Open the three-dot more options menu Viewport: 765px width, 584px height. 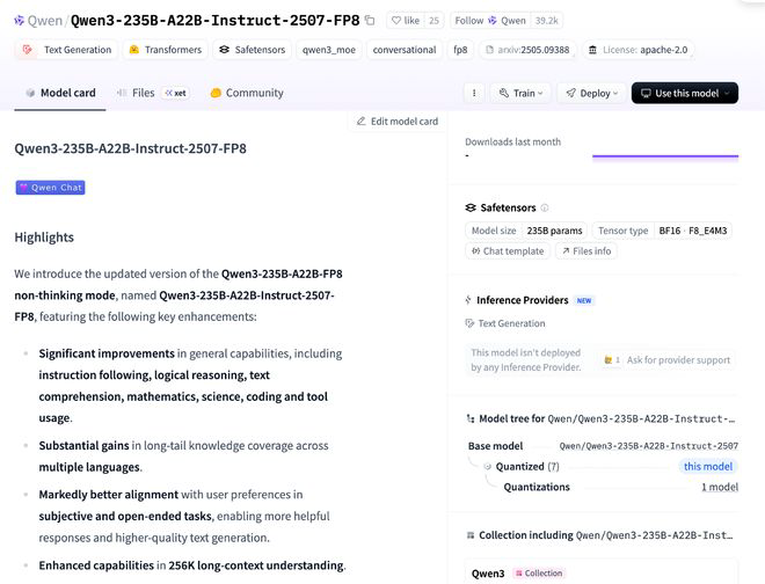pyautogui.click(x=474, y=93)
